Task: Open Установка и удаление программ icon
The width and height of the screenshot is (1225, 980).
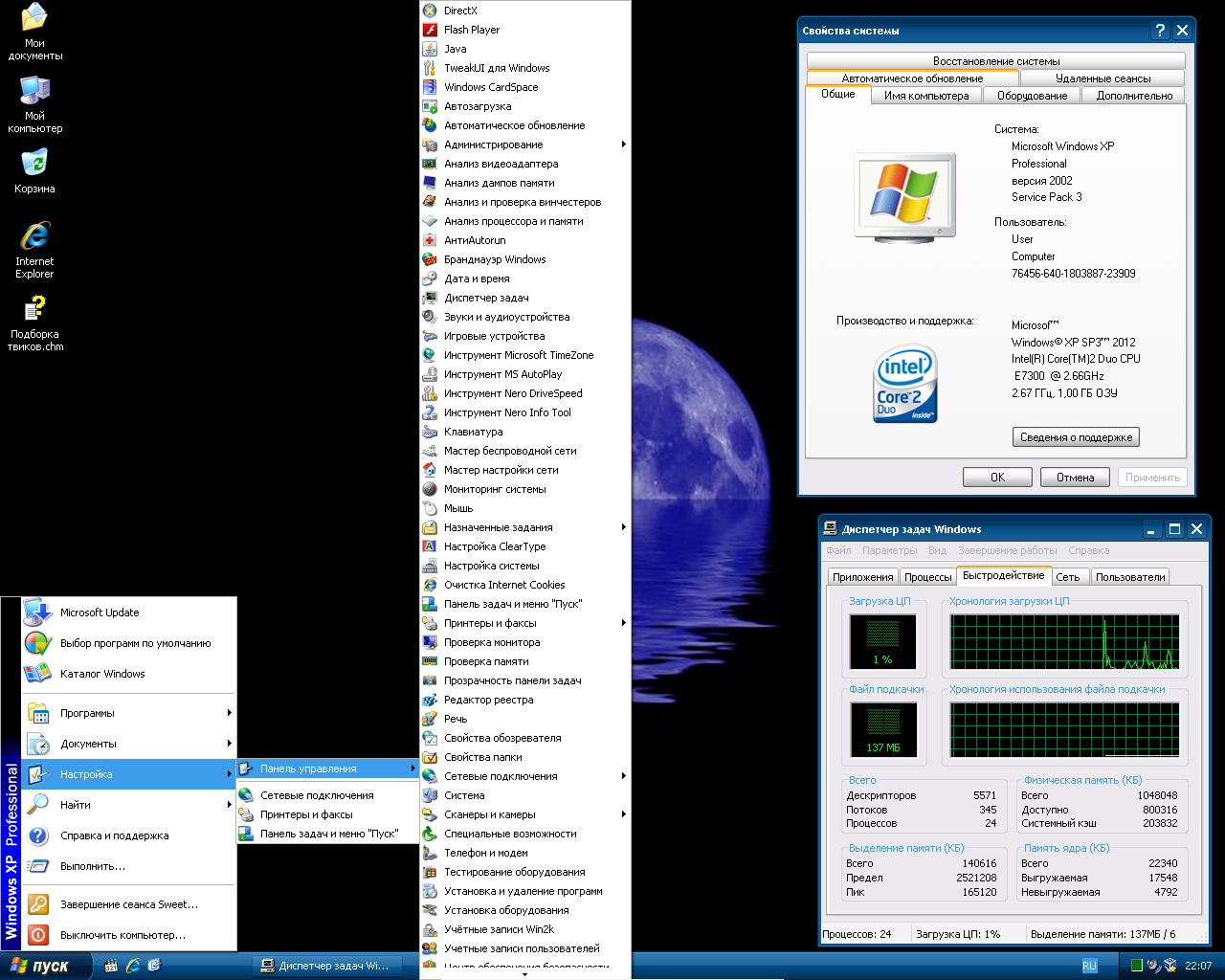Action: click(x=430, y=891)
